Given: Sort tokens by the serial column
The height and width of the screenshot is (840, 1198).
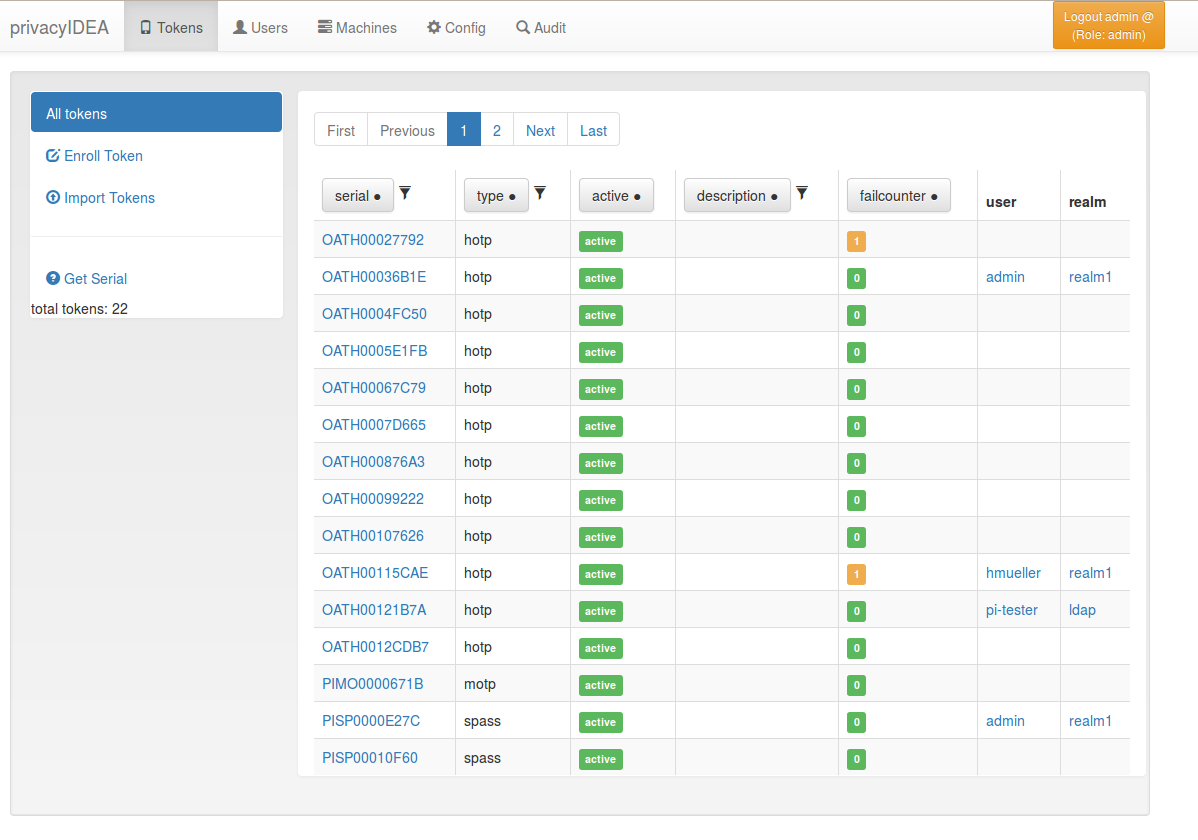Looking at the screenshot, I should 357,195.
